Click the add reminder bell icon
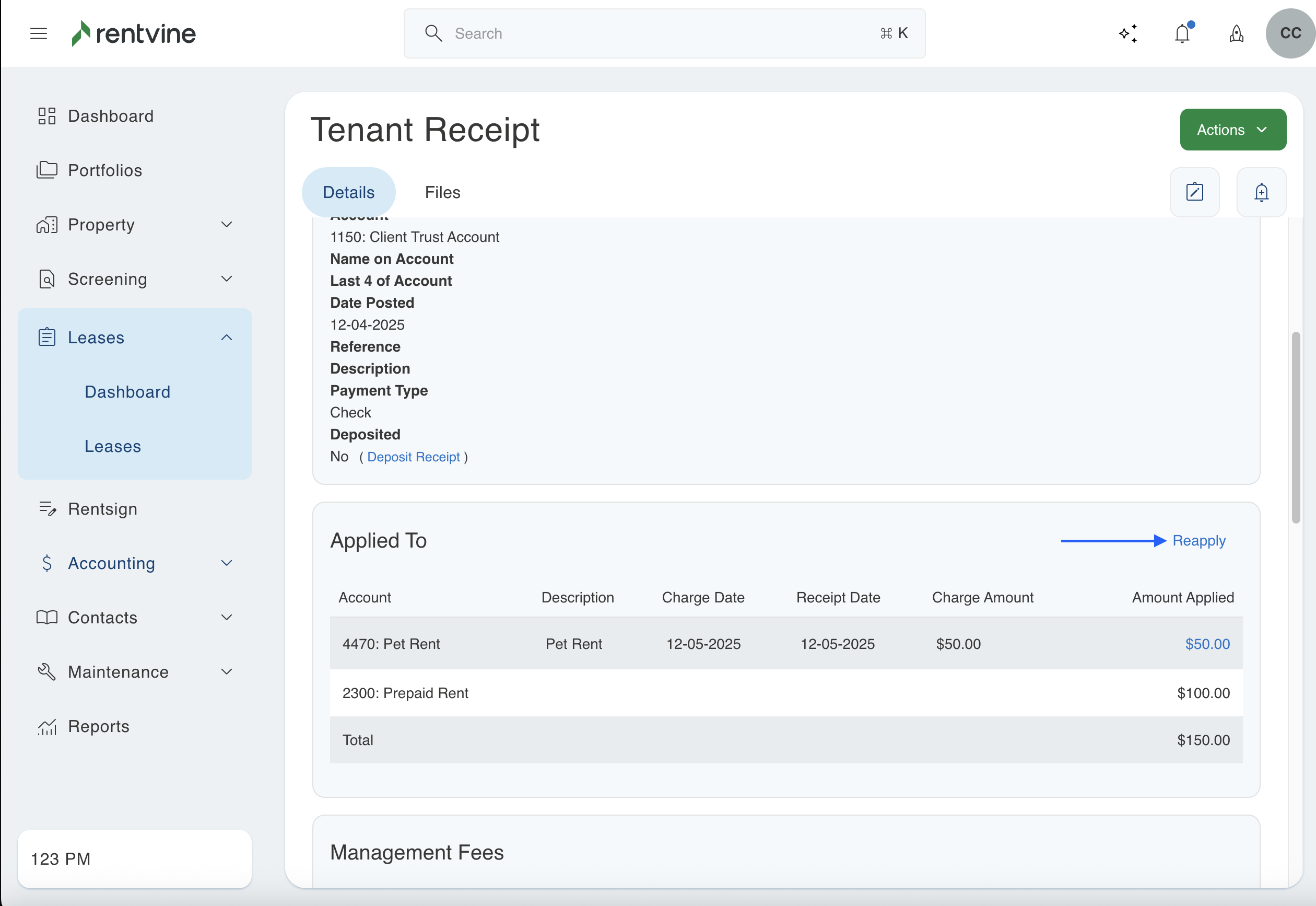Screen dimensions: 1316x906 click(1261, 192)
